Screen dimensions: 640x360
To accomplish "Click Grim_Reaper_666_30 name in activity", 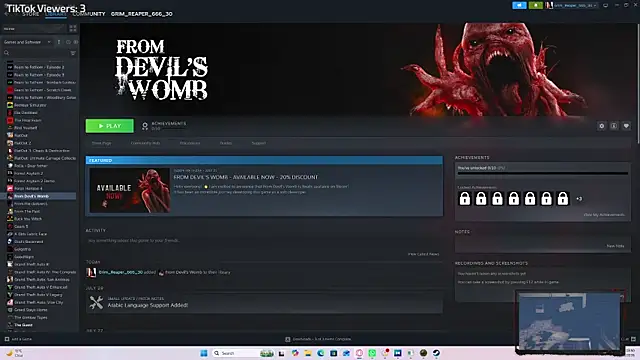I will click(x=121, y=272).
